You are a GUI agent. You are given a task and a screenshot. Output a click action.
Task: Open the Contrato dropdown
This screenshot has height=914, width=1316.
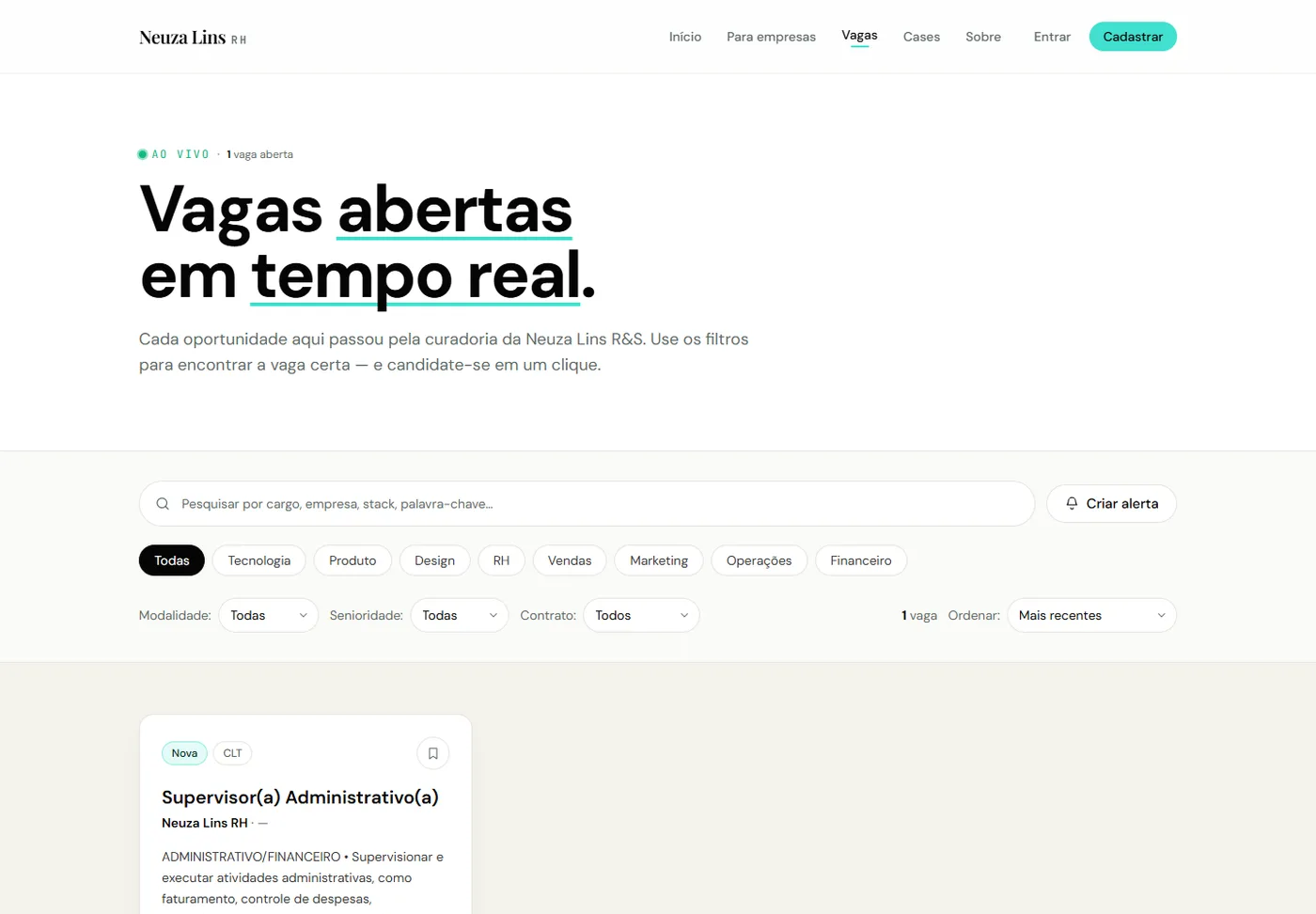coord(642,615)
